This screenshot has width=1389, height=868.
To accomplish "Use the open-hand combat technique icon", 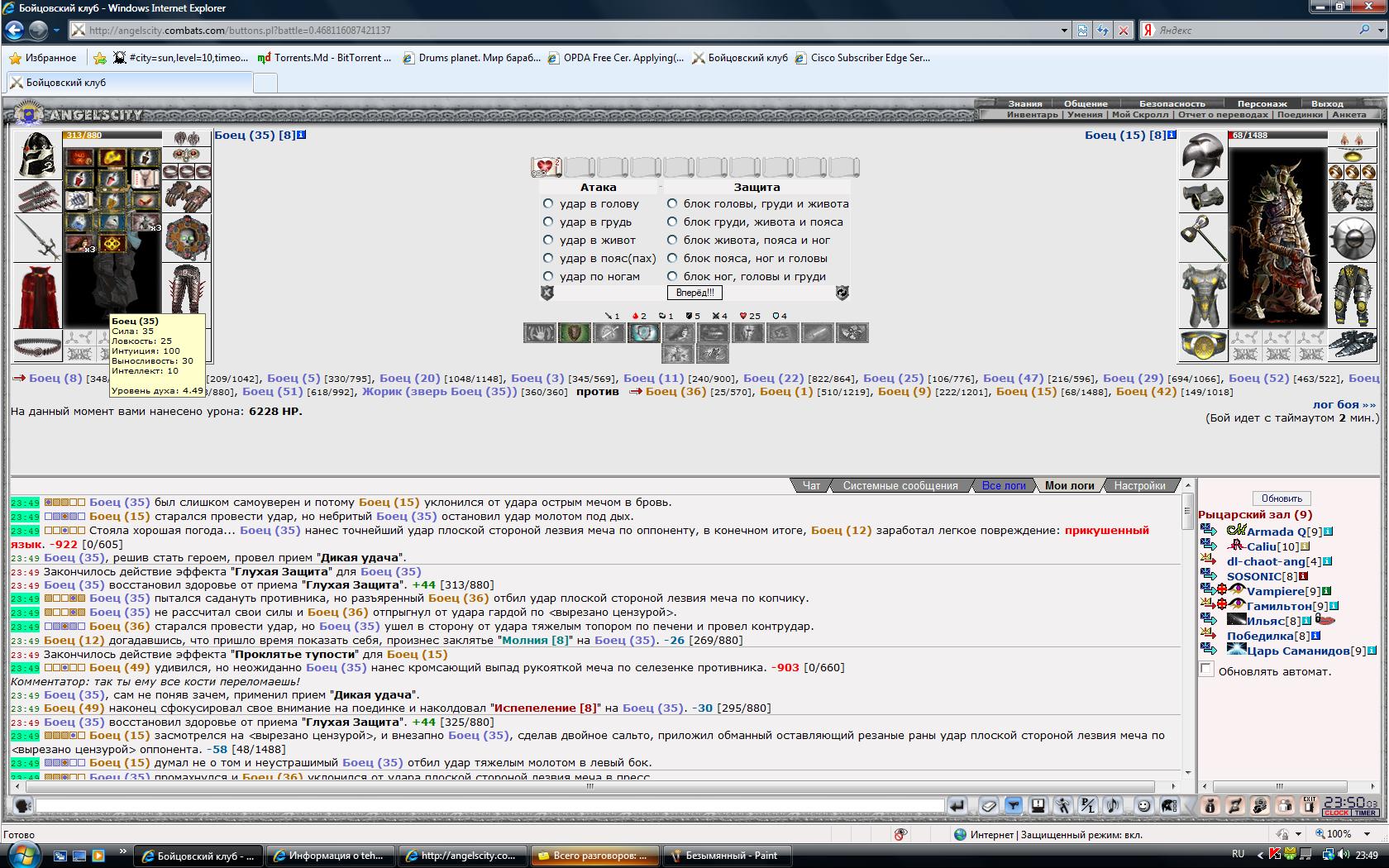I will (x=539, y=332).
